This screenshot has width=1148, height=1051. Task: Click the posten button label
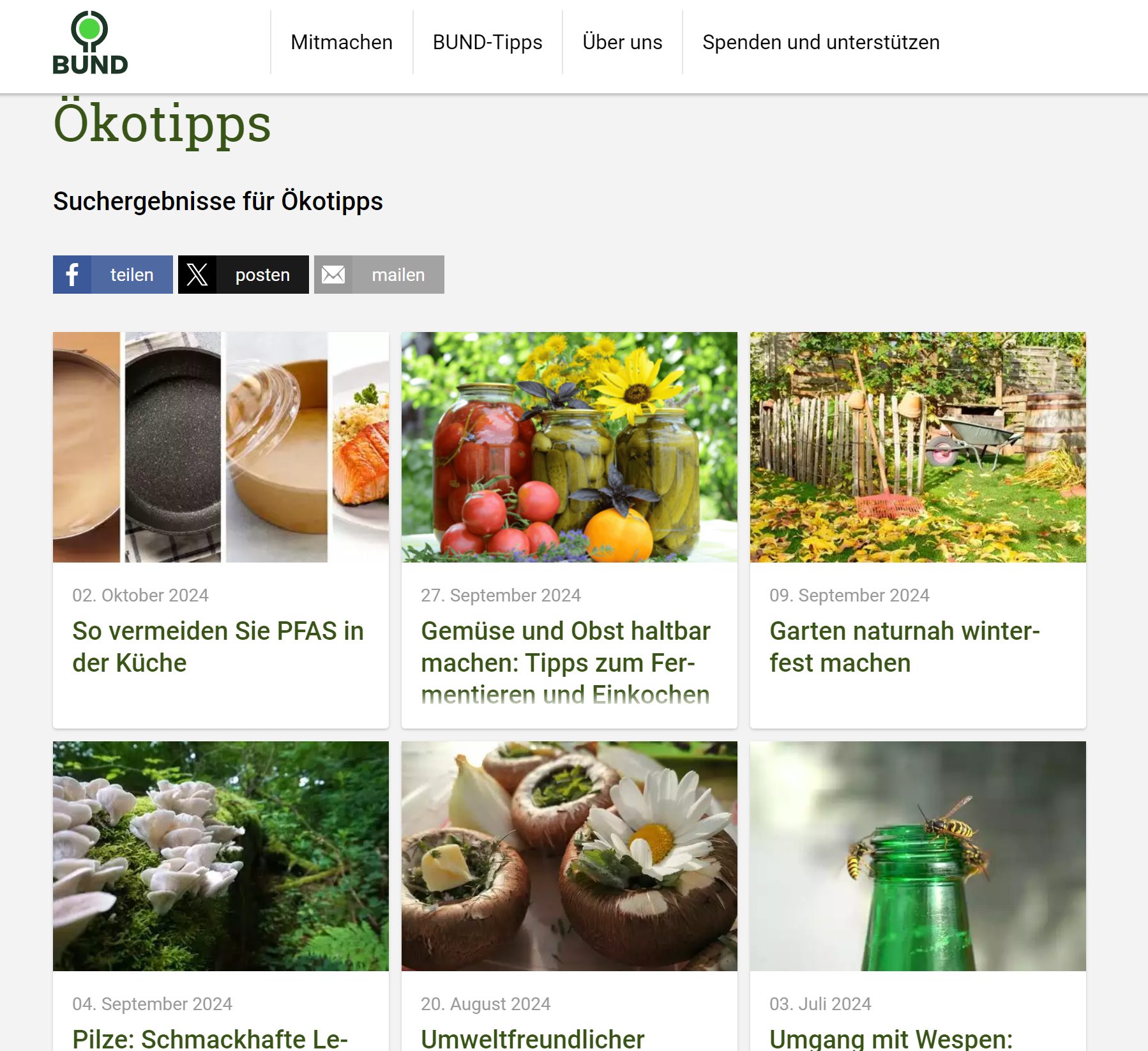pos(262,275)
